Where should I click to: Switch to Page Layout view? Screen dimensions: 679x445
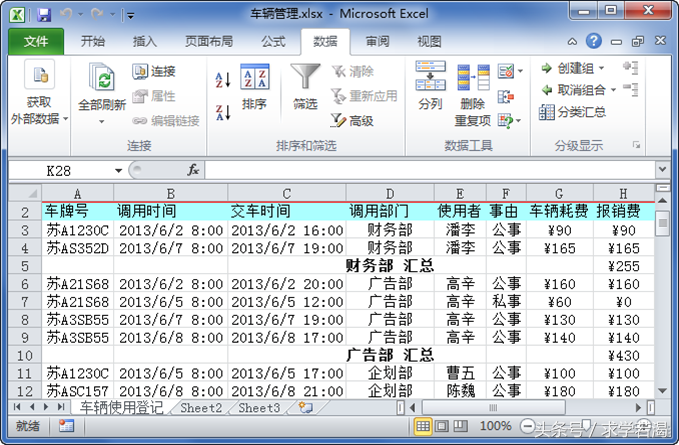442,426
